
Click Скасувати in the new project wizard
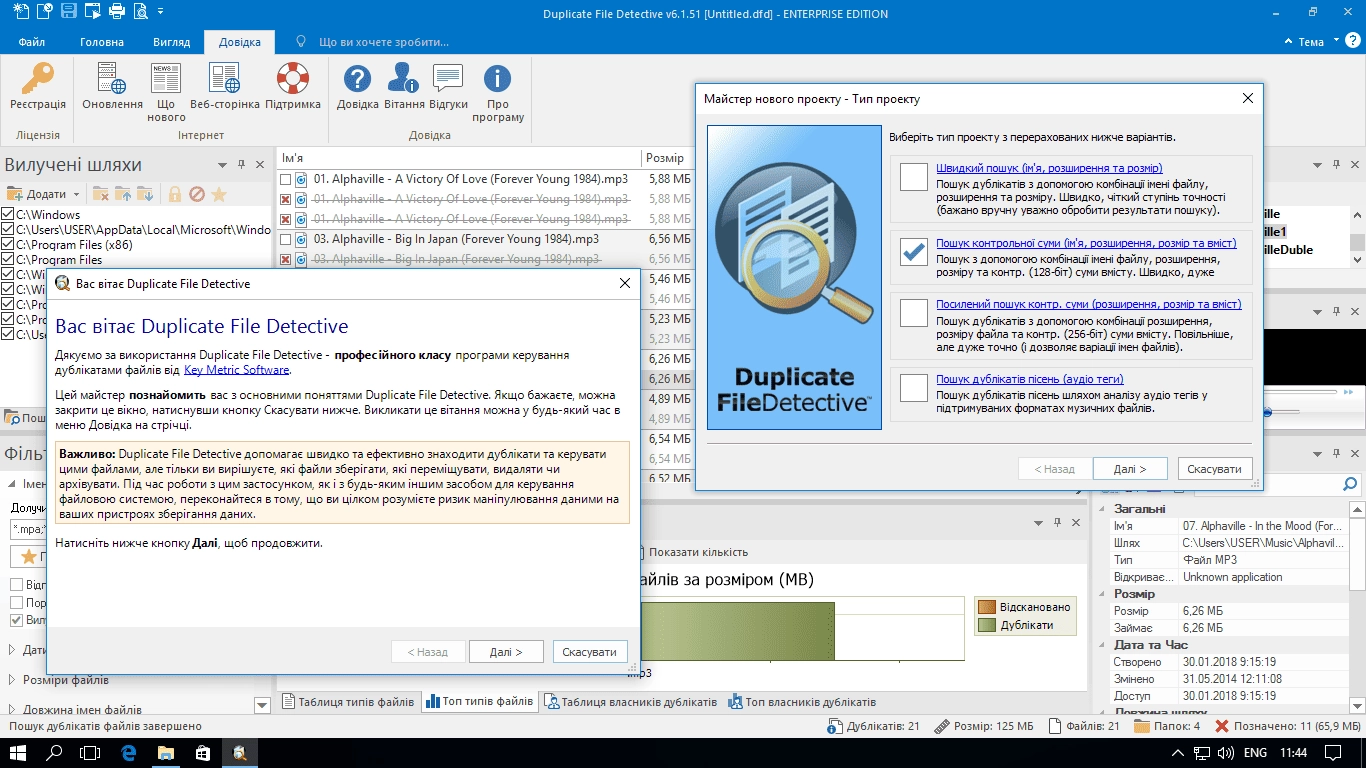coord(1215,469)
